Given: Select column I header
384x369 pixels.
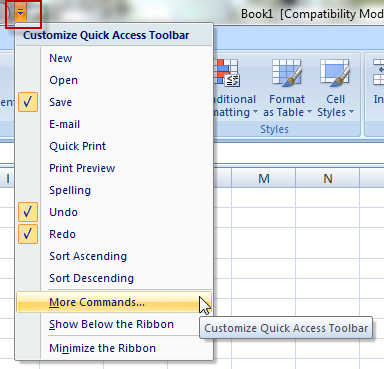Looking at the screenshot, I should click(7, 179).
